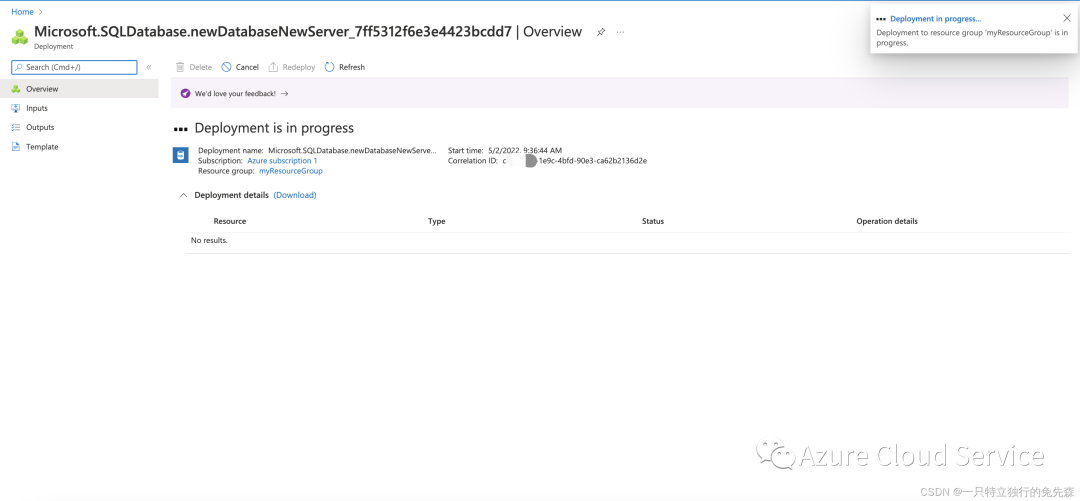Open the Deployment in progress notification title

(x=935, y=19)
